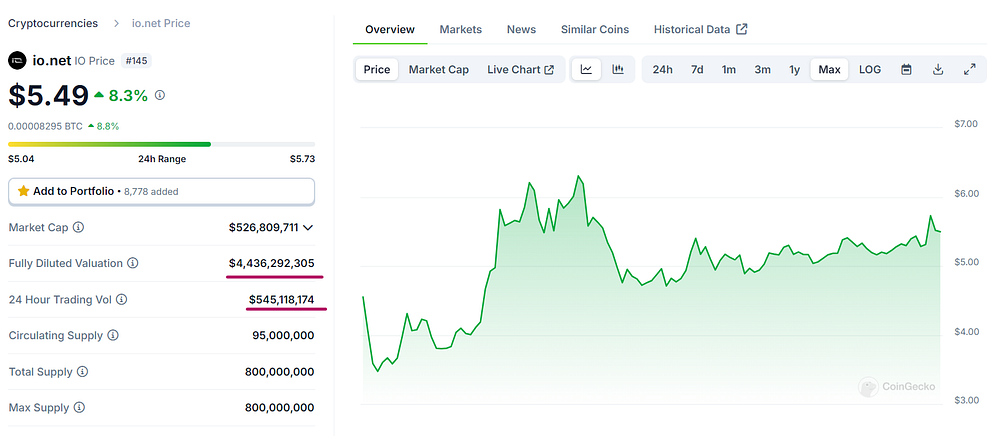This screenshot has height=436, width=1000.
Task: Click the star Add to Portfolio button
Action: point(161,191)
